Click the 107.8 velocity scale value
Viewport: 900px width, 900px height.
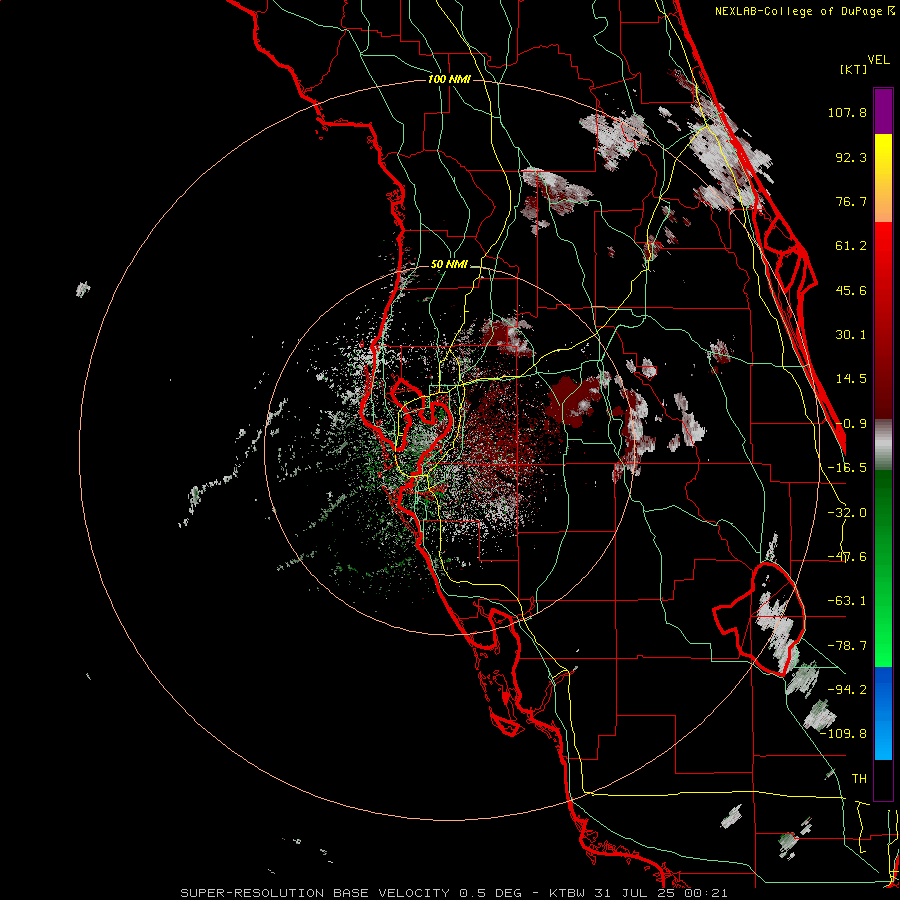(847, 112)
